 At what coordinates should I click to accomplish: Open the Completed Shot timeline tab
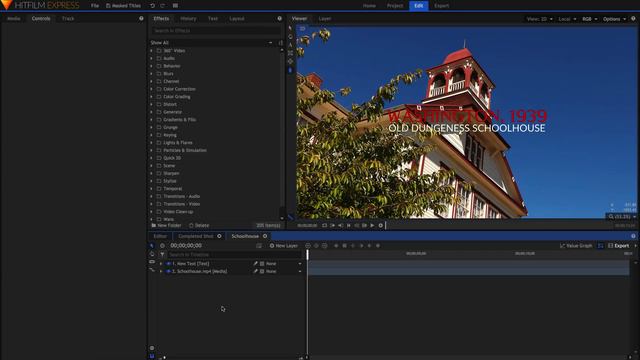(196, 236)
